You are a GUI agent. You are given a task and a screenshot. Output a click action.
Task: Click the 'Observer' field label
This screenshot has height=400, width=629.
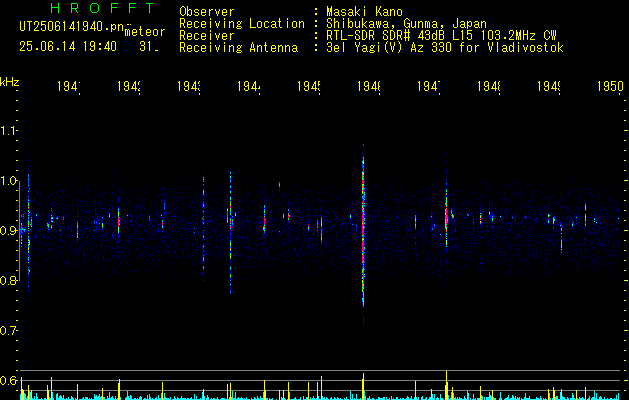[207, 12]
